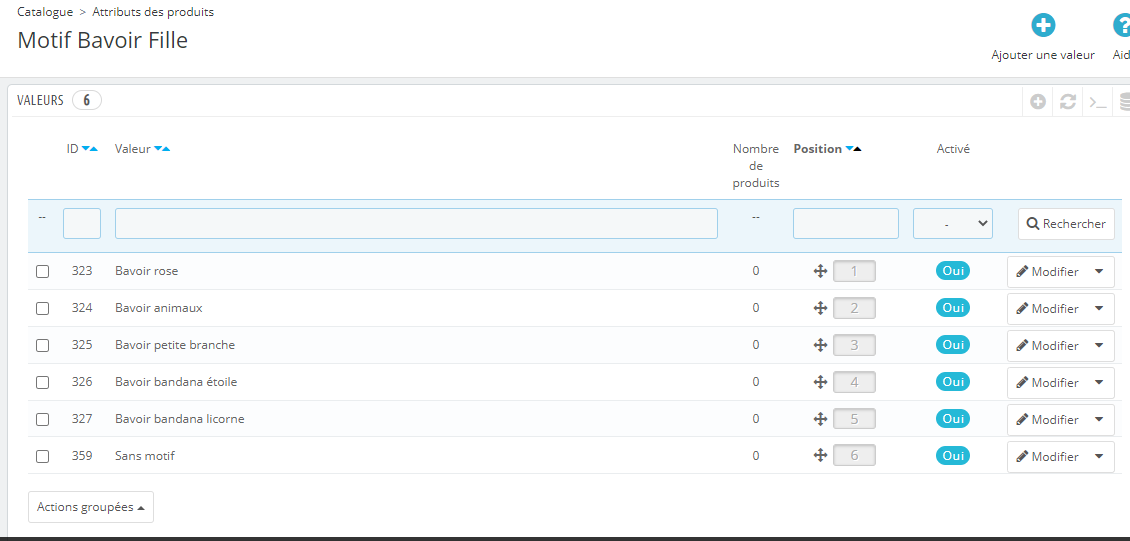Click the Rechercher button
This screenshot has height=541, width=1130.
pos(1066,223)
